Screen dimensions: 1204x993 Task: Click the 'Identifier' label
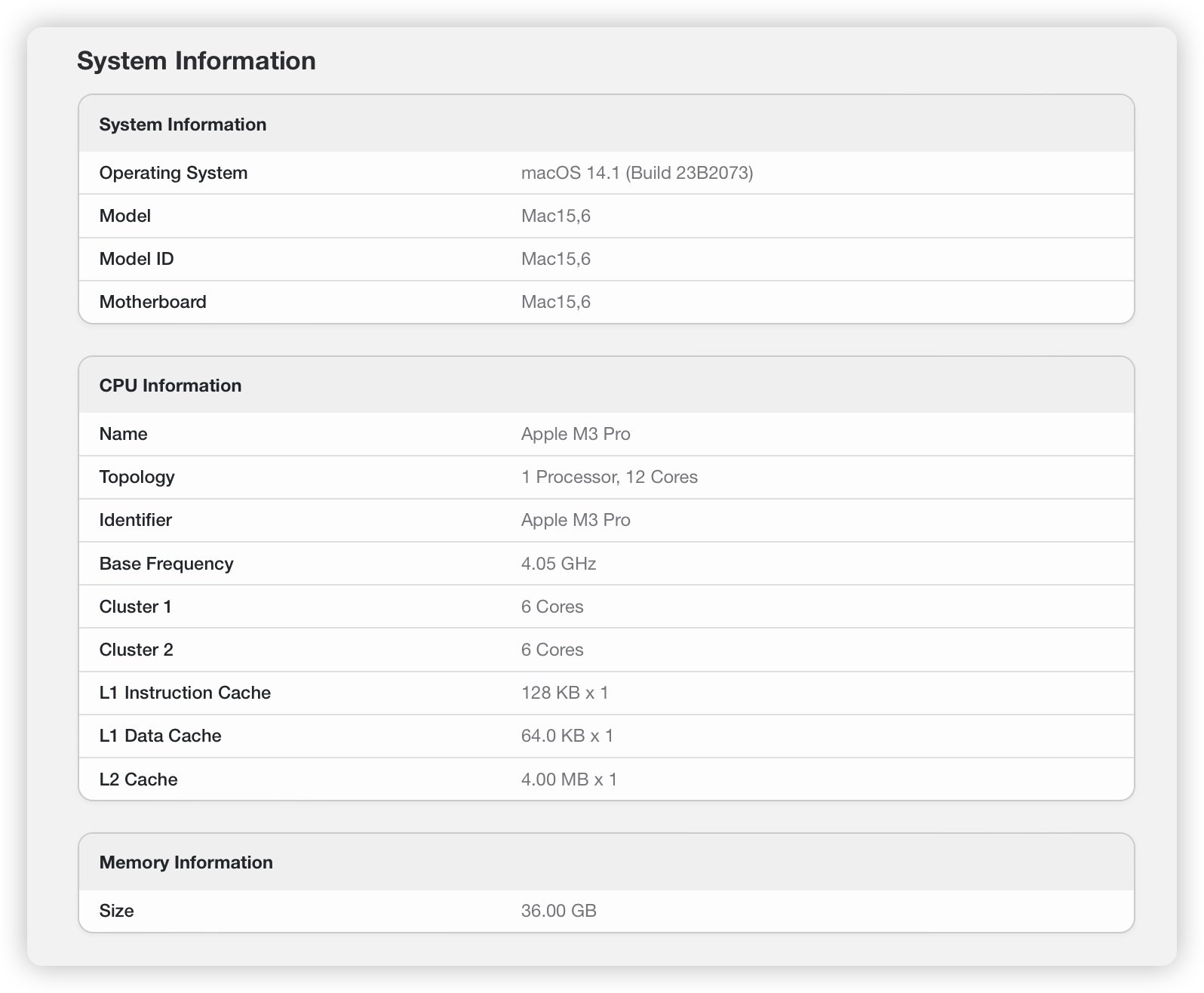pos(135,520)
